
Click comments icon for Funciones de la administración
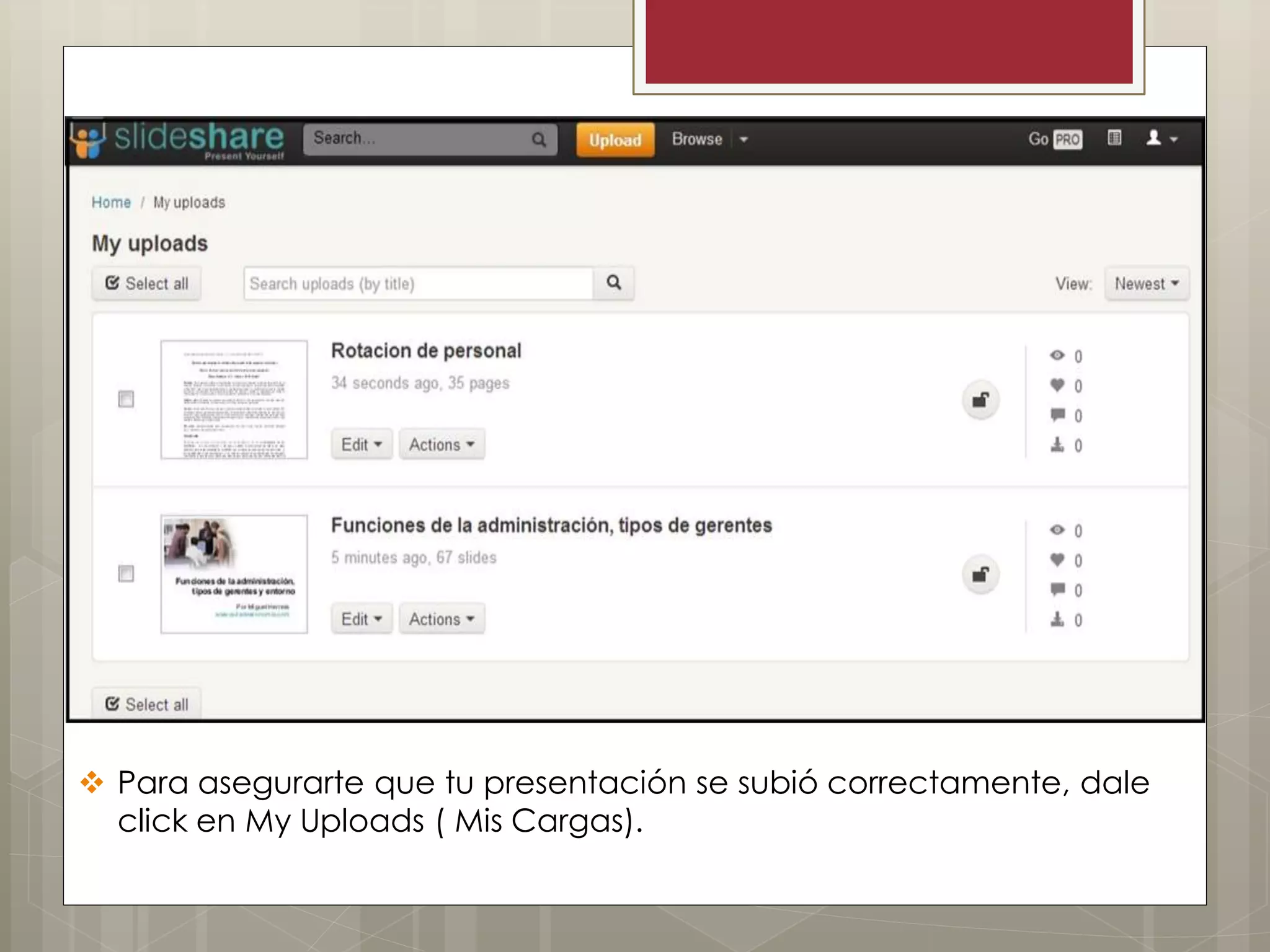pyautogui.click(x=1057, y=589)
